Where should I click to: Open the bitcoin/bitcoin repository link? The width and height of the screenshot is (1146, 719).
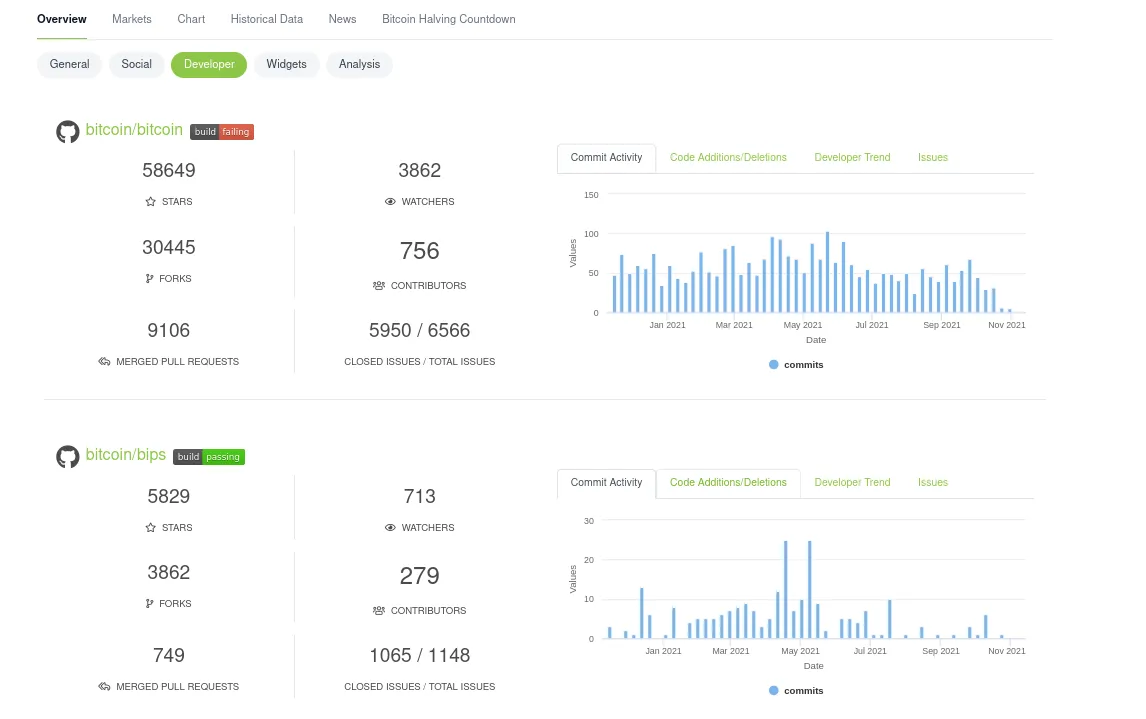pyautogui.click(x=134, y=129)
